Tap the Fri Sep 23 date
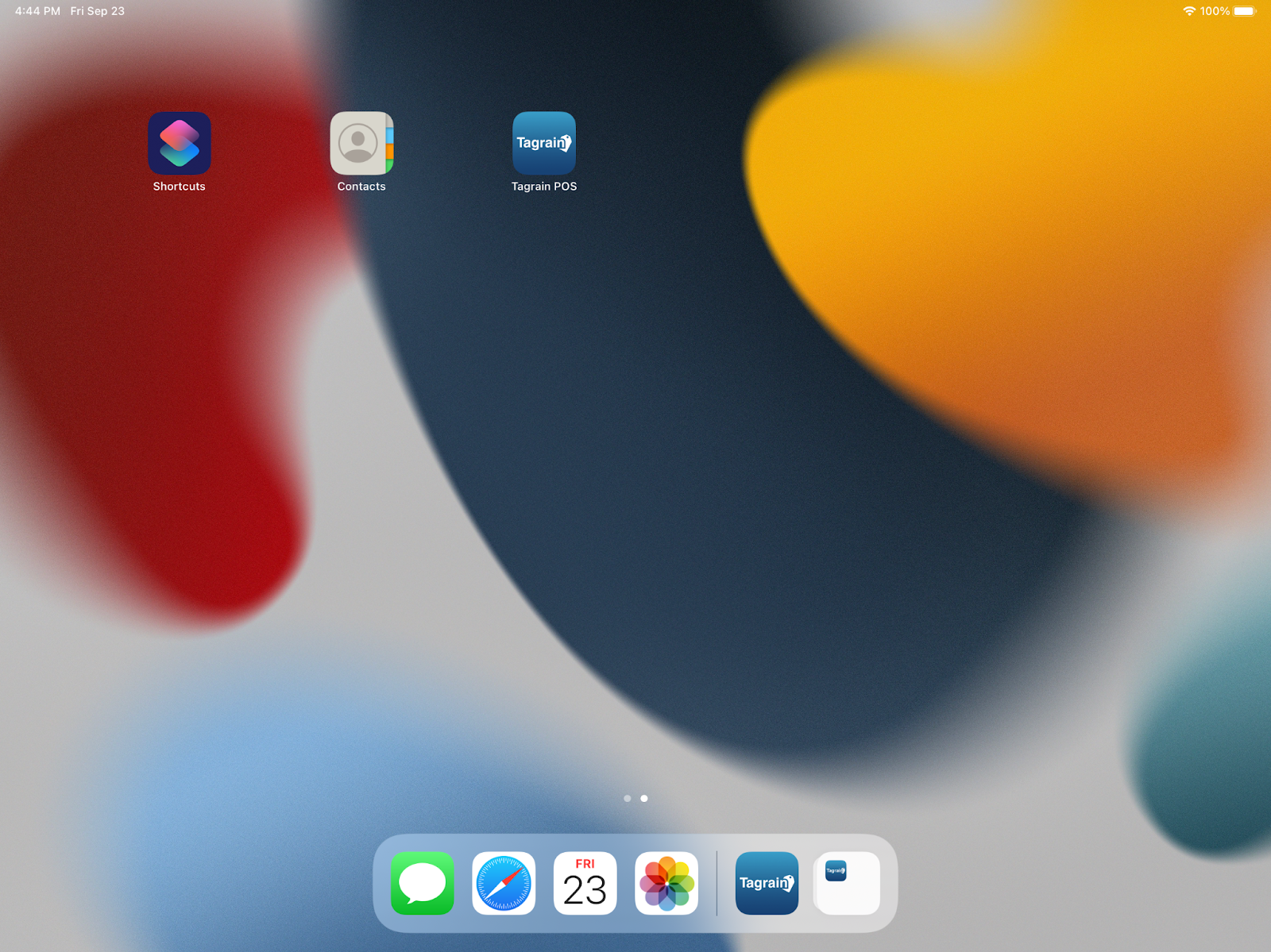The image size is (1271, 952). click(x=97, y=11)
